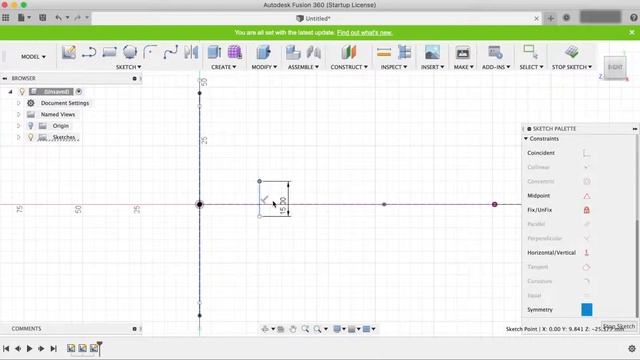Select the Circle sketch tool
640x360 pixels.
[x=130, y=52]
